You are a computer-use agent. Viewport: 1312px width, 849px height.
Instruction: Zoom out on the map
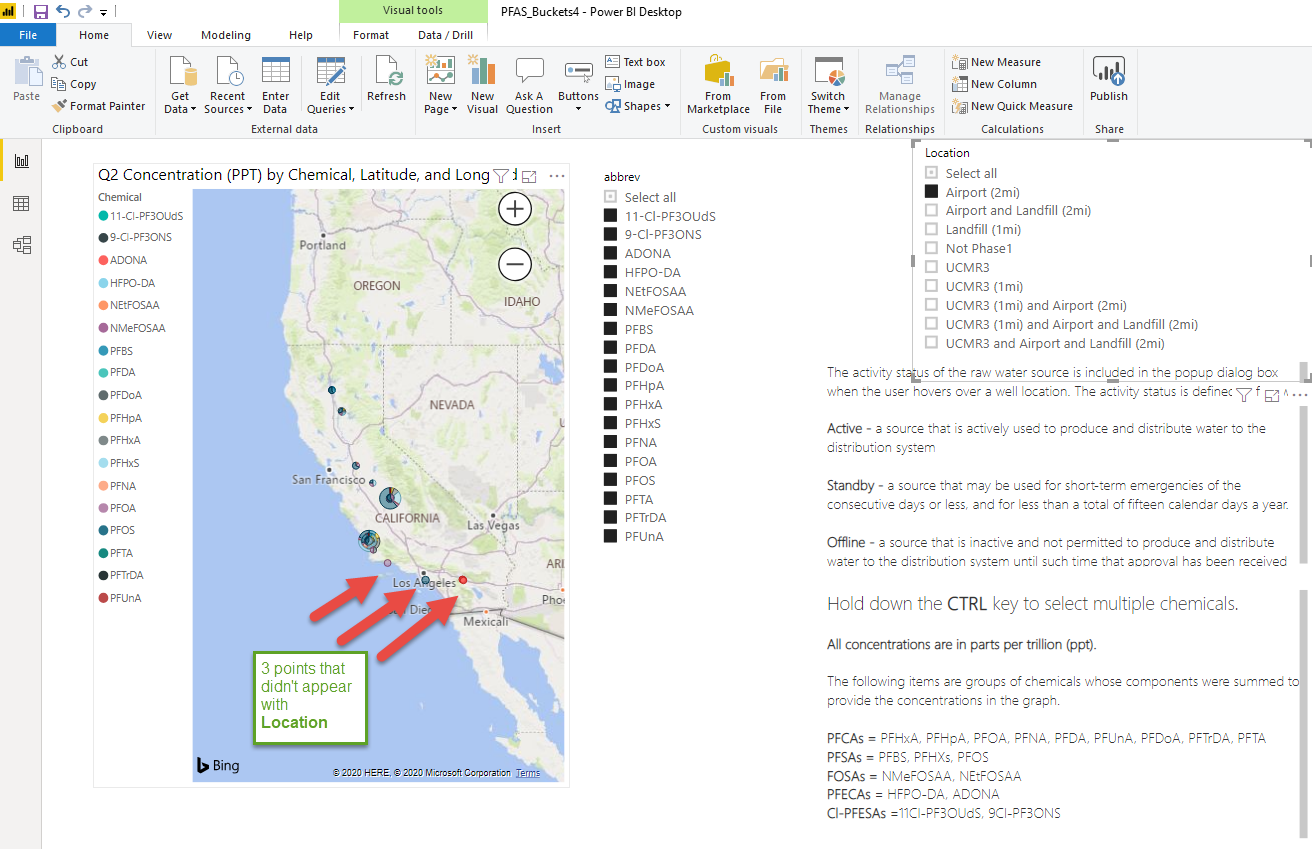[x=515, y=264]
